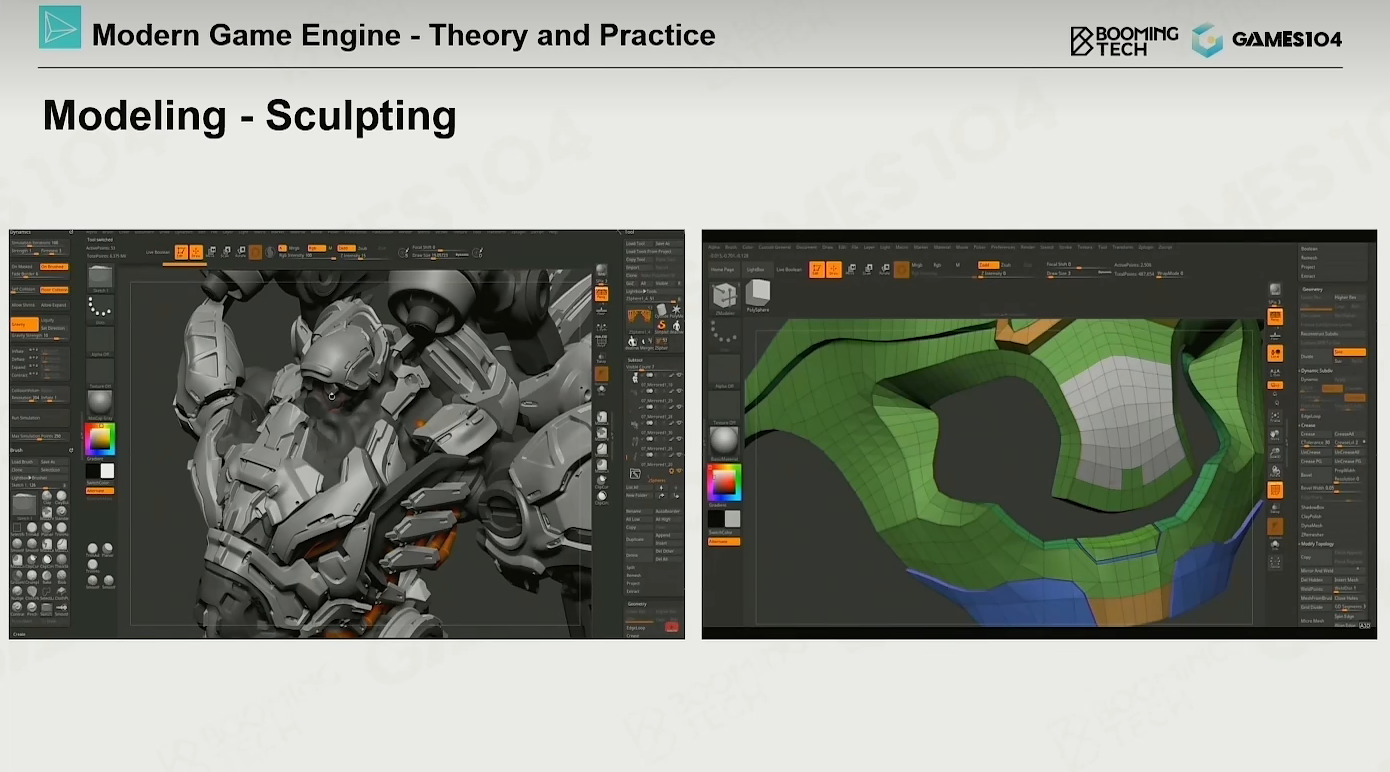
Task: Open the Document menu in the right window
Action: [x=807, y=247]
